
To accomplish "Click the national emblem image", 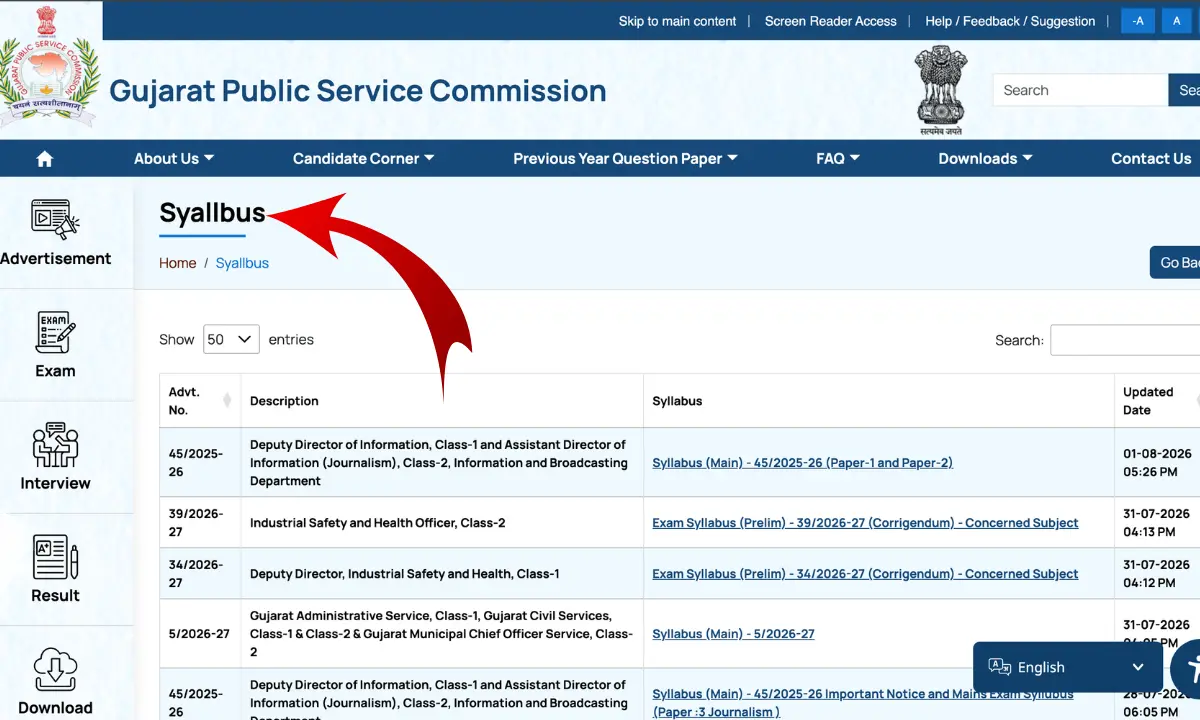I will (x=941, y=90).
